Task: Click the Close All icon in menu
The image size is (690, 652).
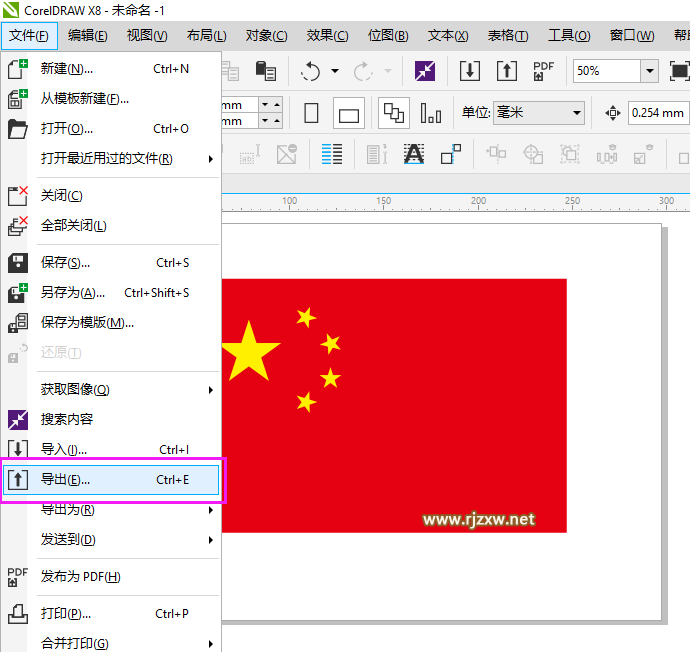Action: tap(18, 226)
